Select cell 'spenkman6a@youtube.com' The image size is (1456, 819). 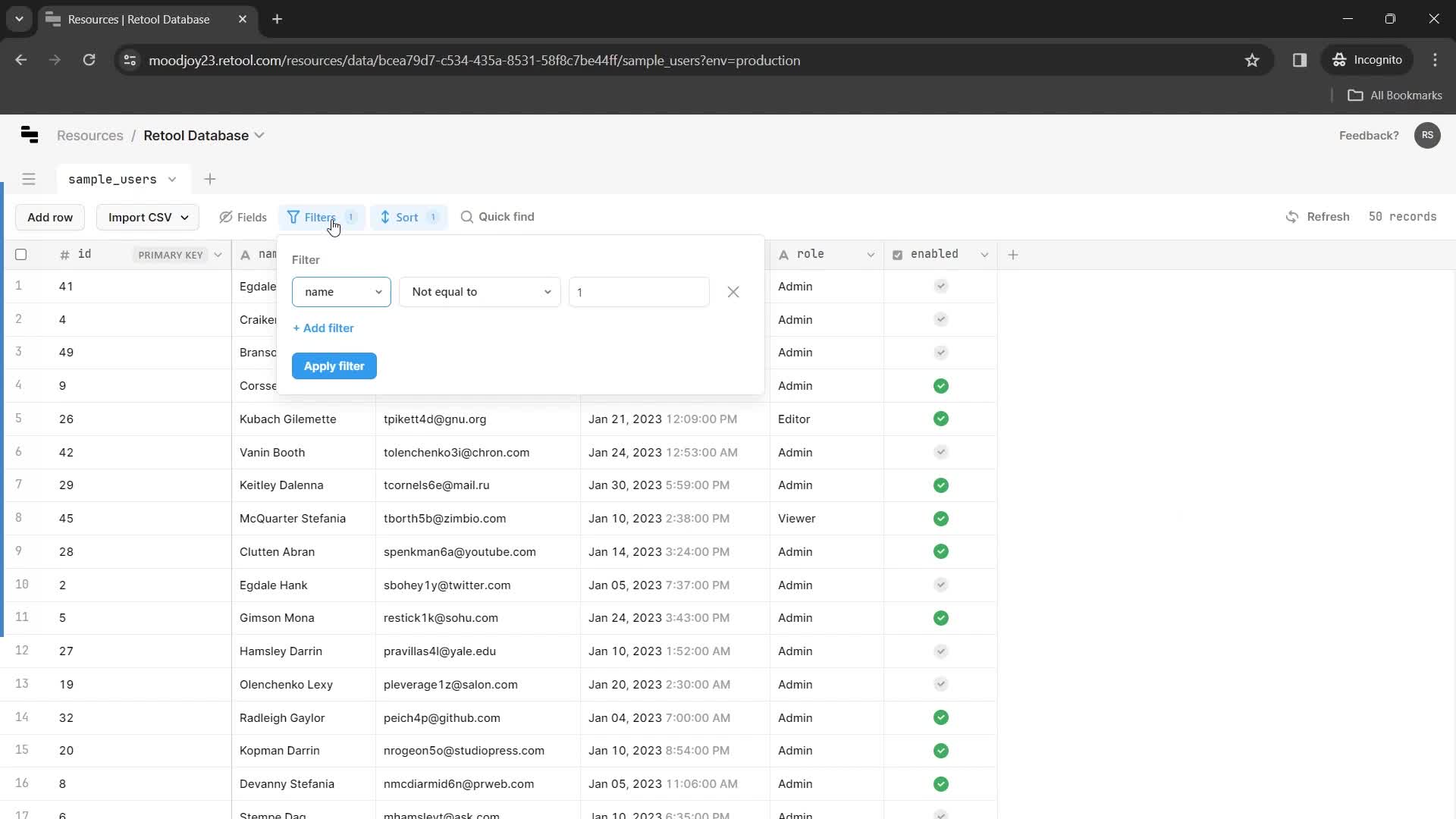coord(478,552)
